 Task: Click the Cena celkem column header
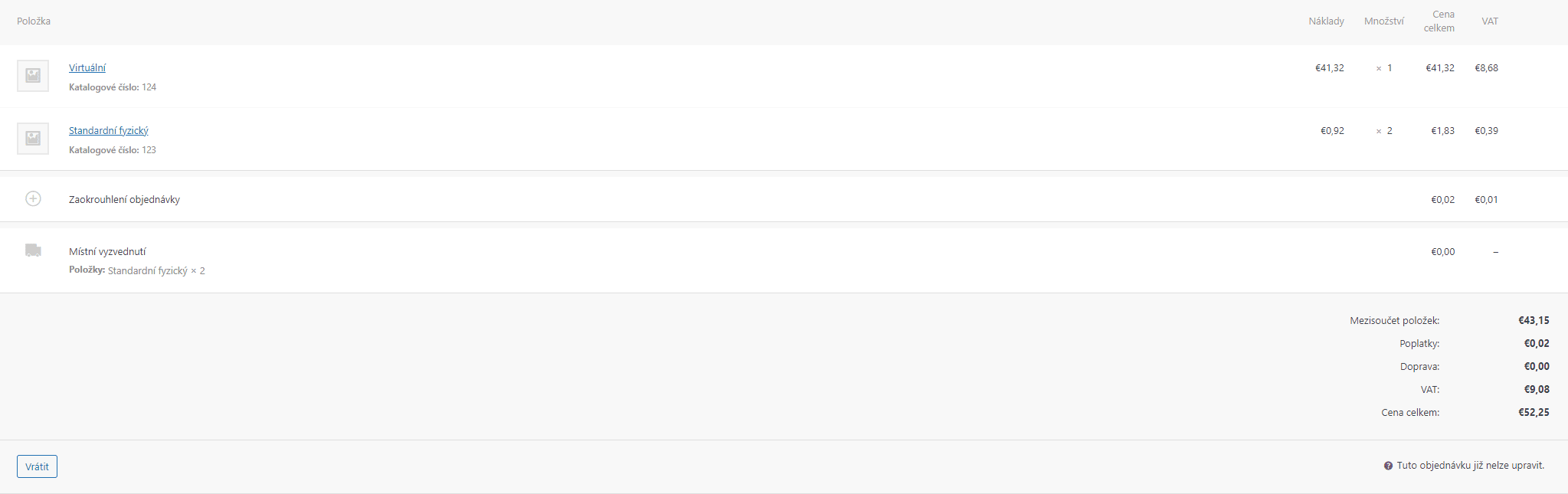[1439, 21]
